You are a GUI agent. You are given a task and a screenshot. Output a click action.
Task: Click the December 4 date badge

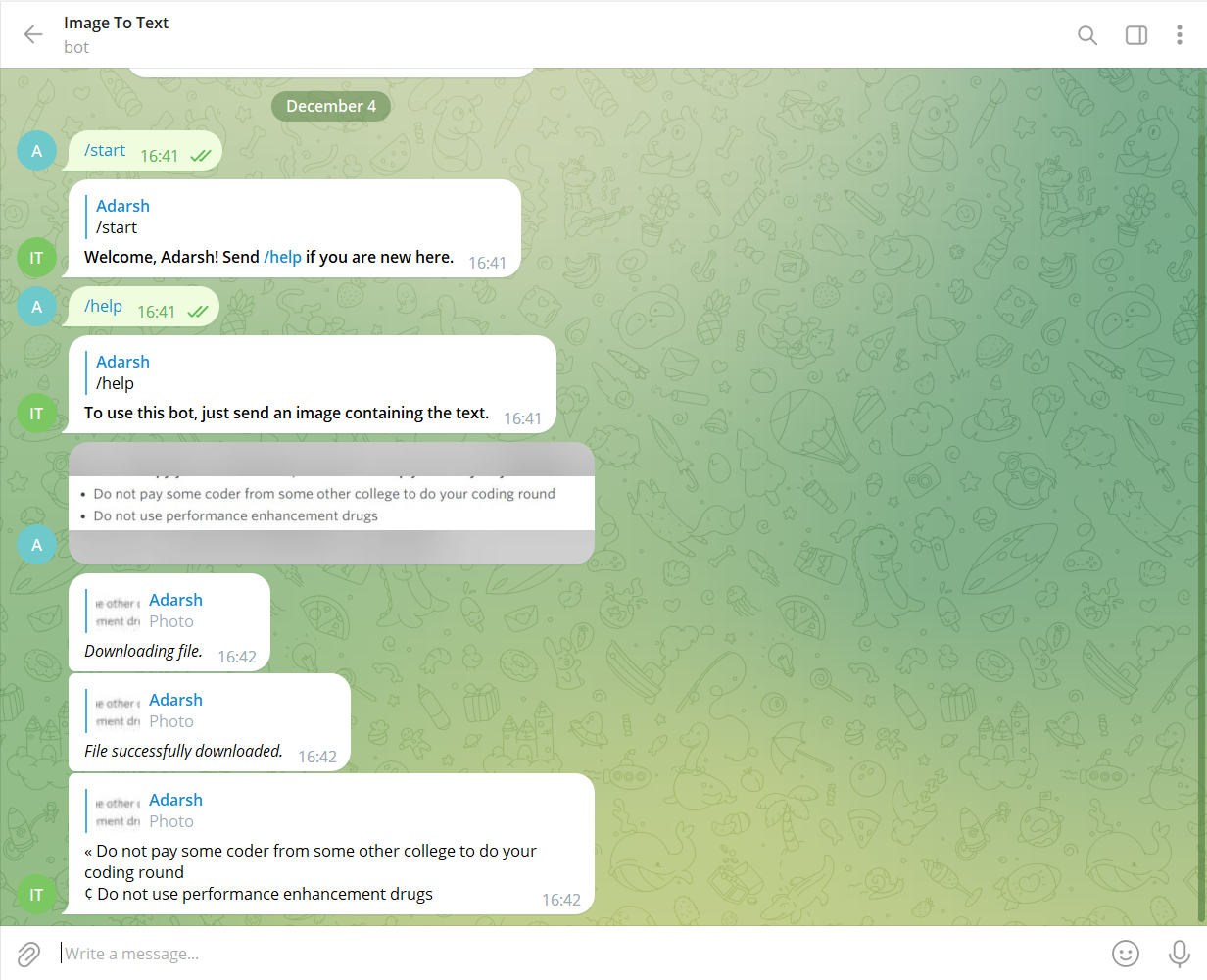pos(331,106)
